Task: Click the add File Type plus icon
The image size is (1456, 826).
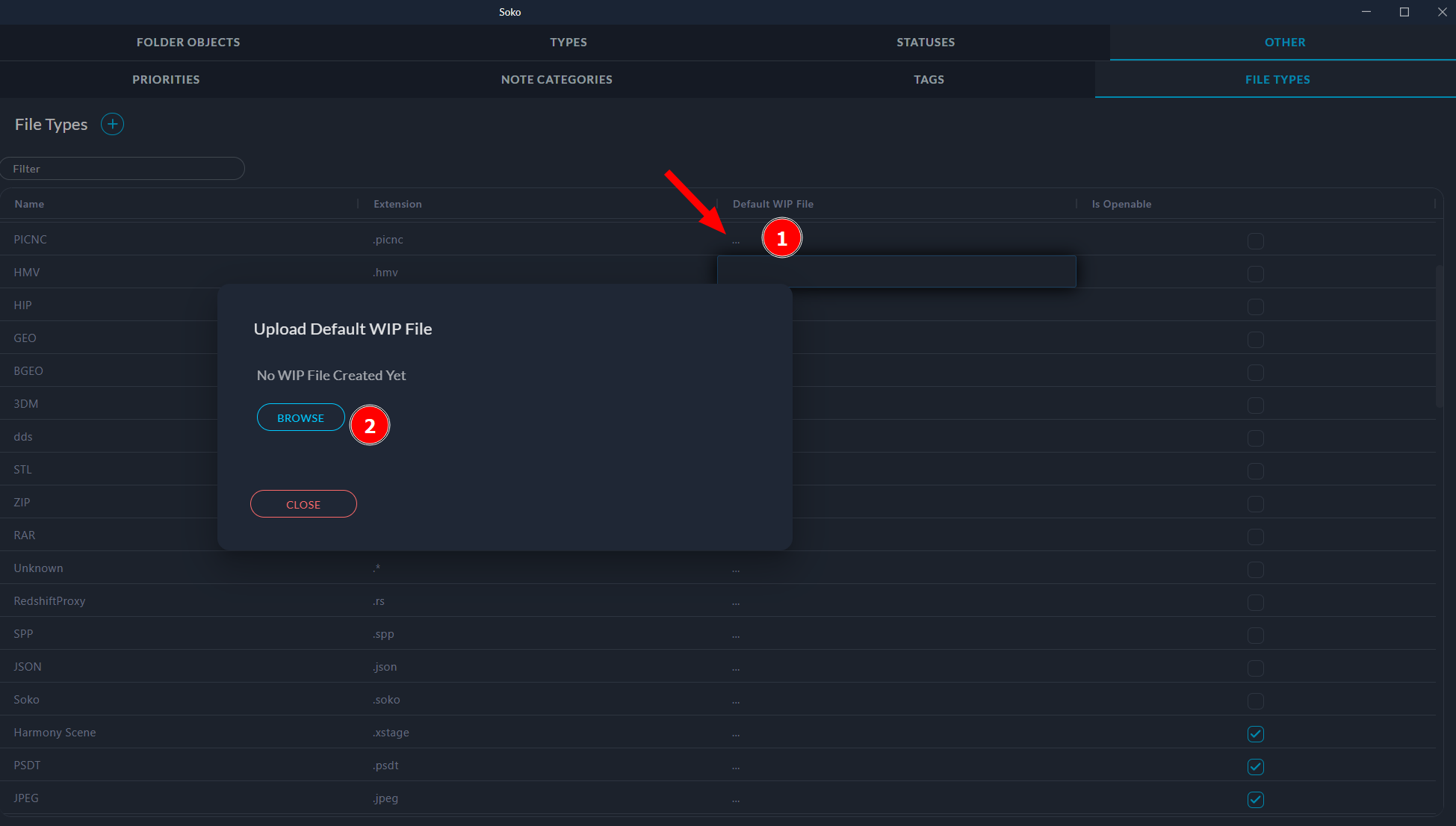Action: (112, 124)
